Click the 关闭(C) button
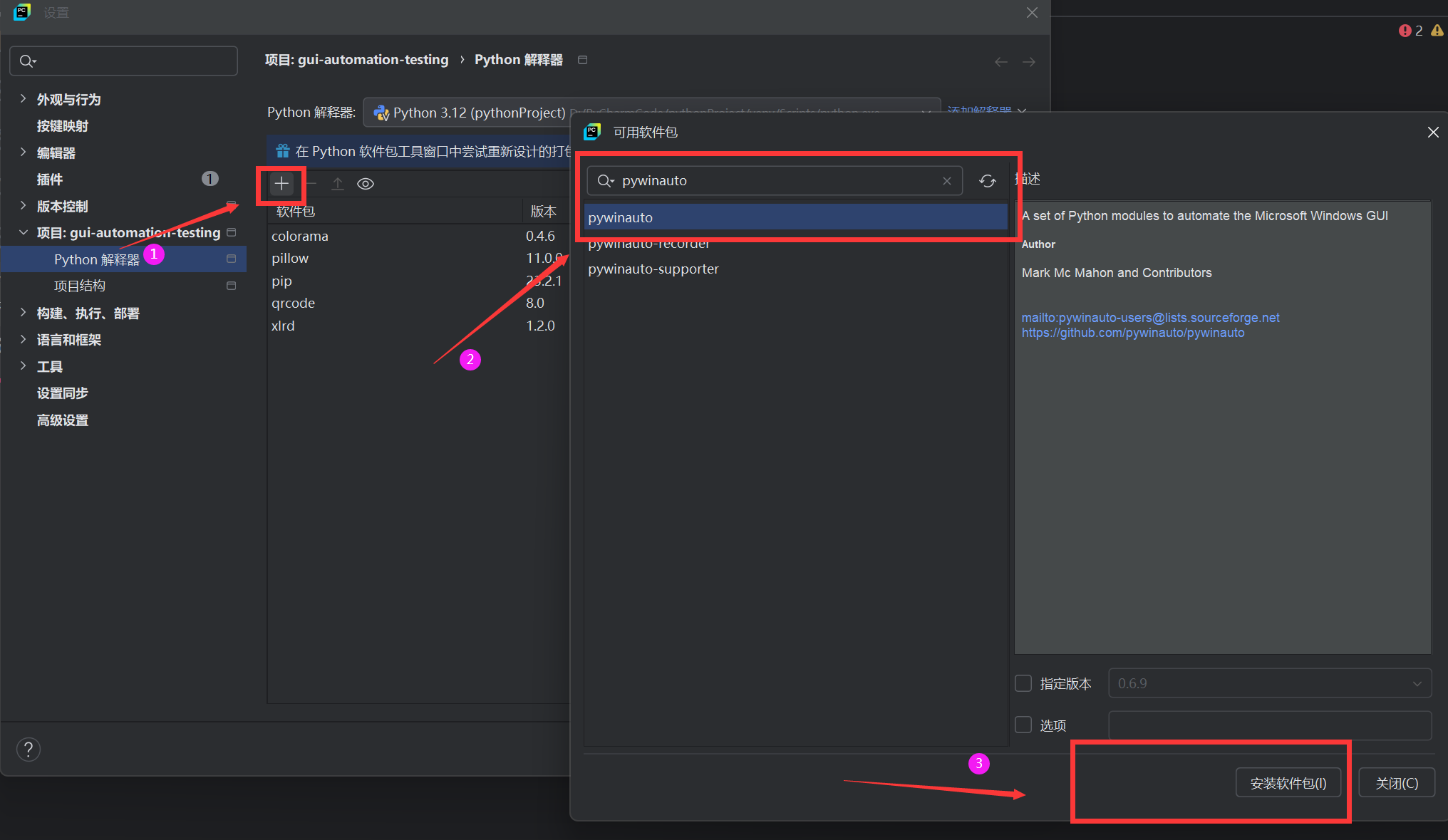The image size is (1448, 840). pyautogui.click(x=1397, y=783)
